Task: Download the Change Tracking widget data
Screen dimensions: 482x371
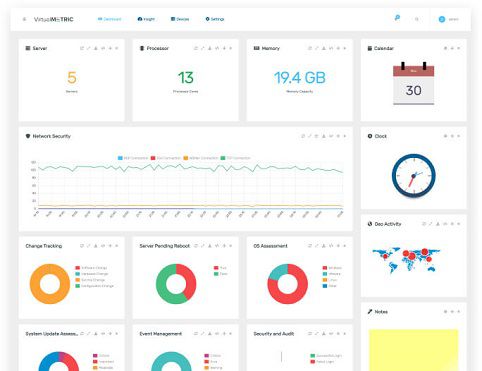Action: (x=96, y=246)
